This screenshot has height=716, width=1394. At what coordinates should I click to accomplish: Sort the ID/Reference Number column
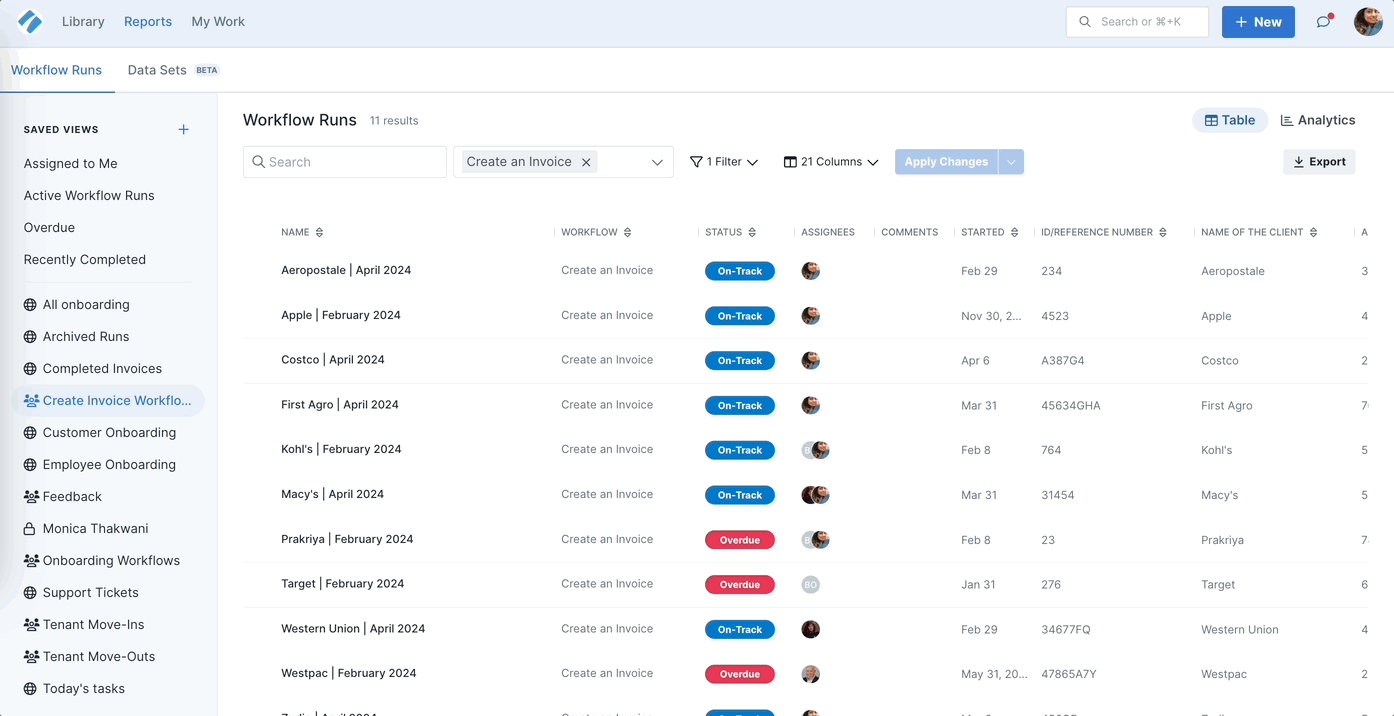click(x=1162, y=232)
